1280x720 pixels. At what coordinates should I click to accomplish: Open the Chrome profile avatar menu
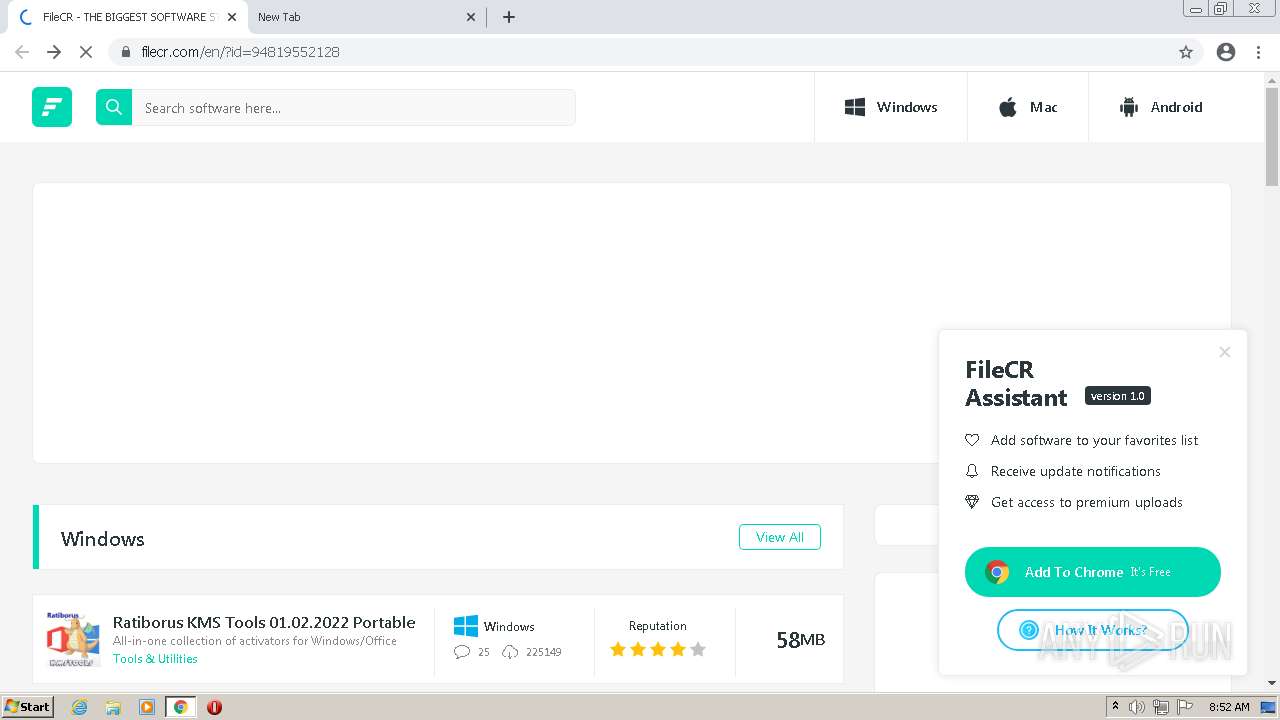pos(1226,52)
